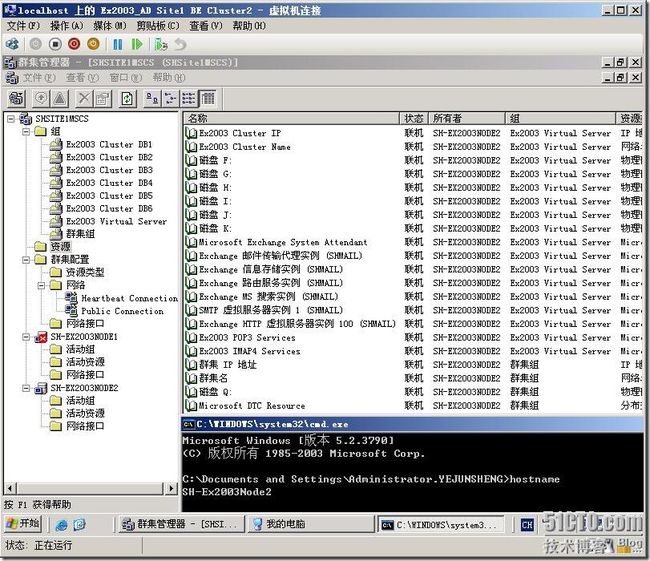Click the 开始 Start button
The width and height of the screenshot is (650, 561).
click(22, 524)
